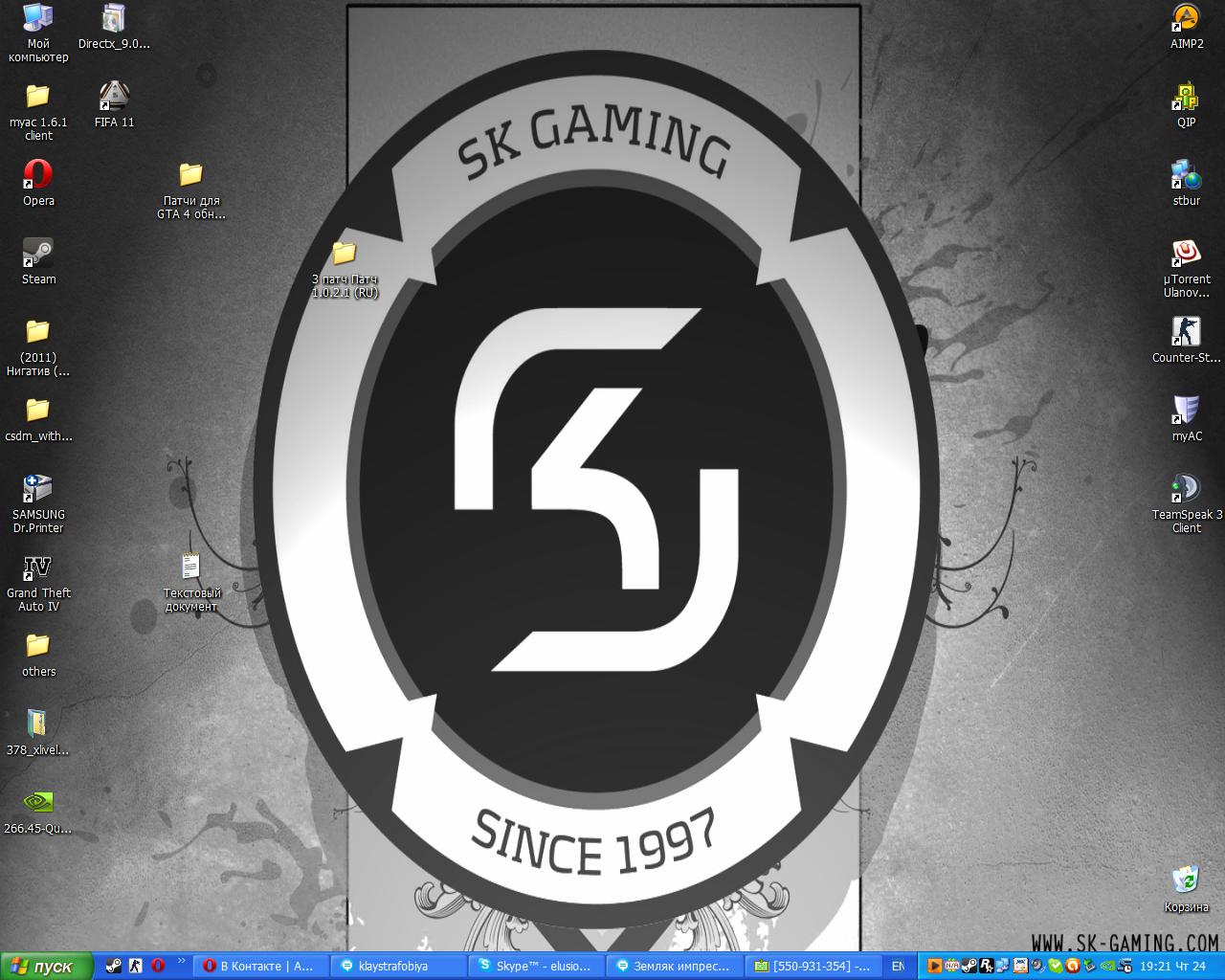
Task: Click the Steam icon in Quick Launch
Action: point(114,967)
